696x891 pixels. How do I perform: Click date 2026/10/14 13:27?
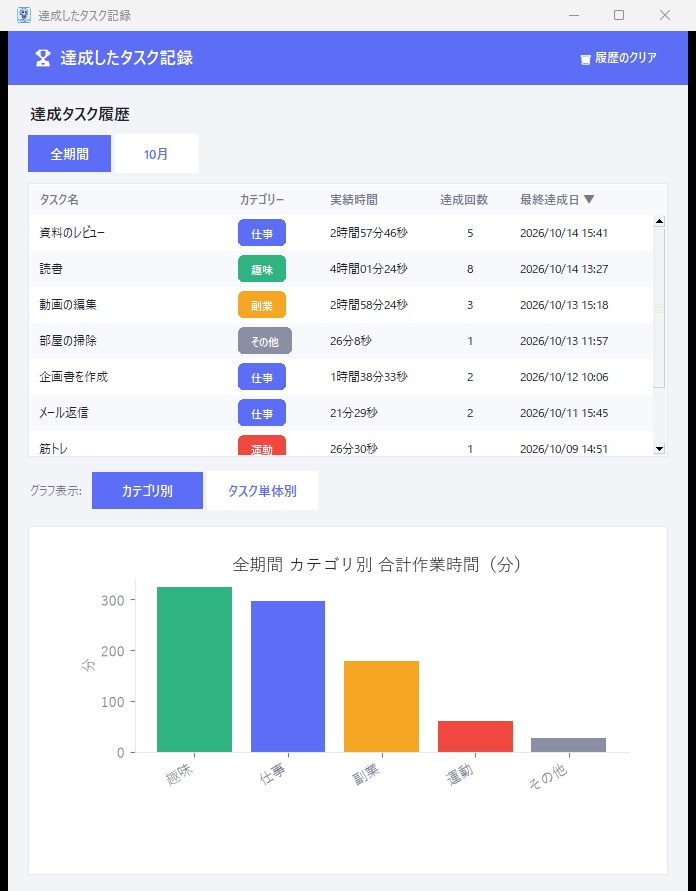pyautogui.click(x=564, y=269)
